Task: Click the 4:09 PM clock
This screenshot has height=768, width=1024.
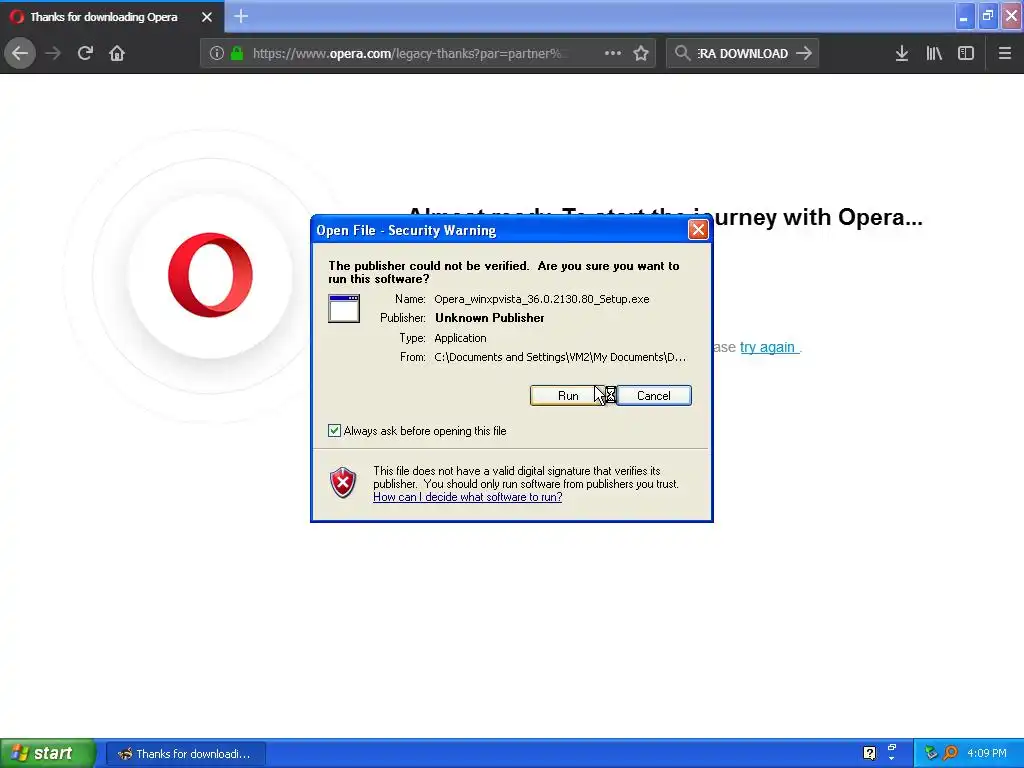Action: point(987,754)
